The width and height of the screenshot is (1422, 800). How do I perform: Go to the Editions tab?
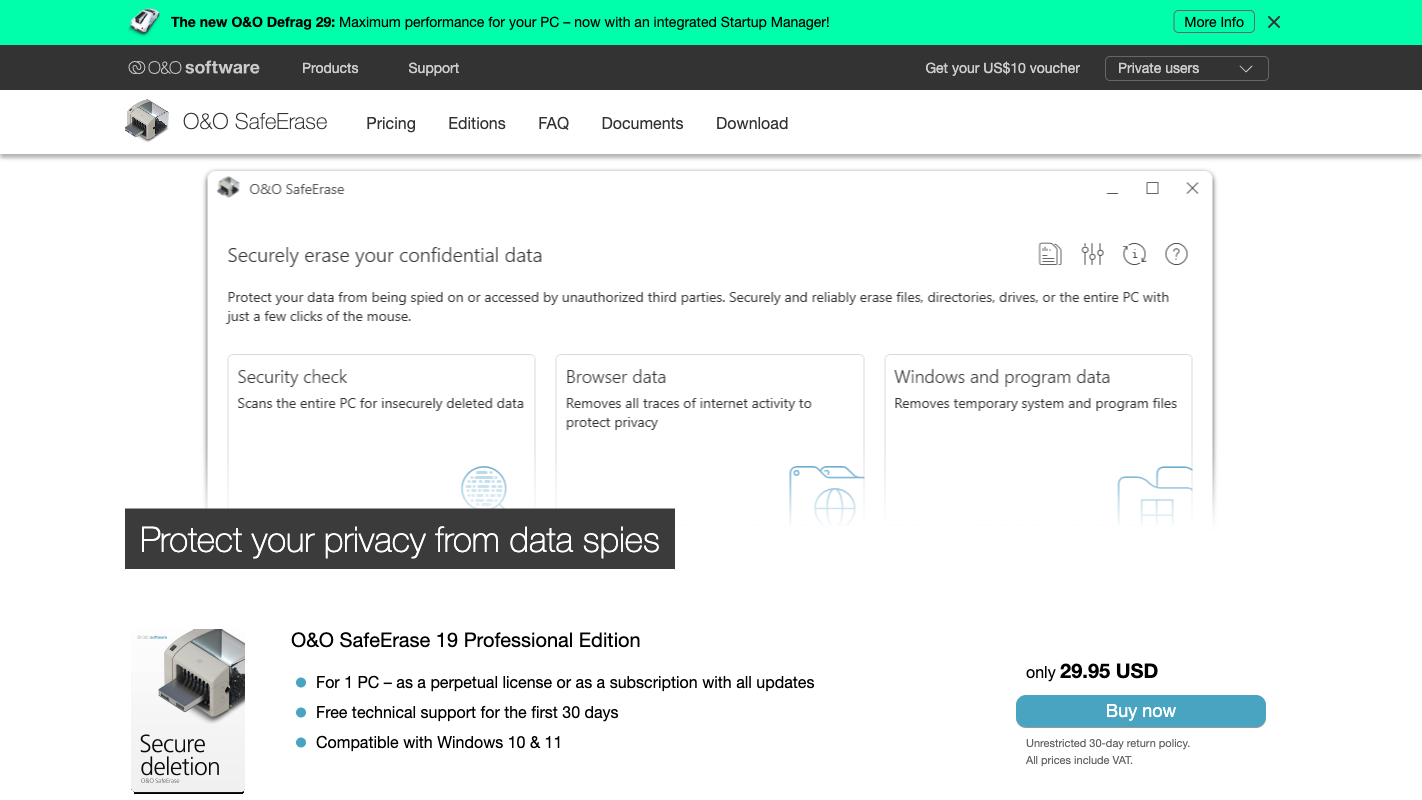pos(477,123)
